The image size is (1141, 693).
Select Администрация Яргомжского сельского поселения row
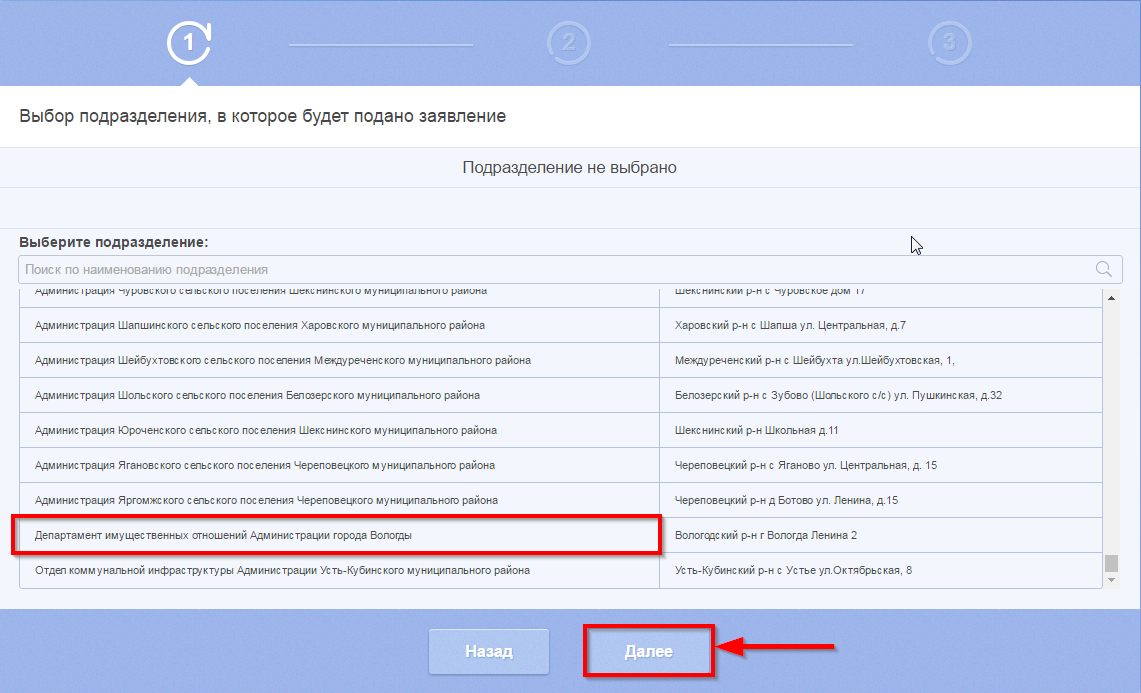(x=266, y=500)
